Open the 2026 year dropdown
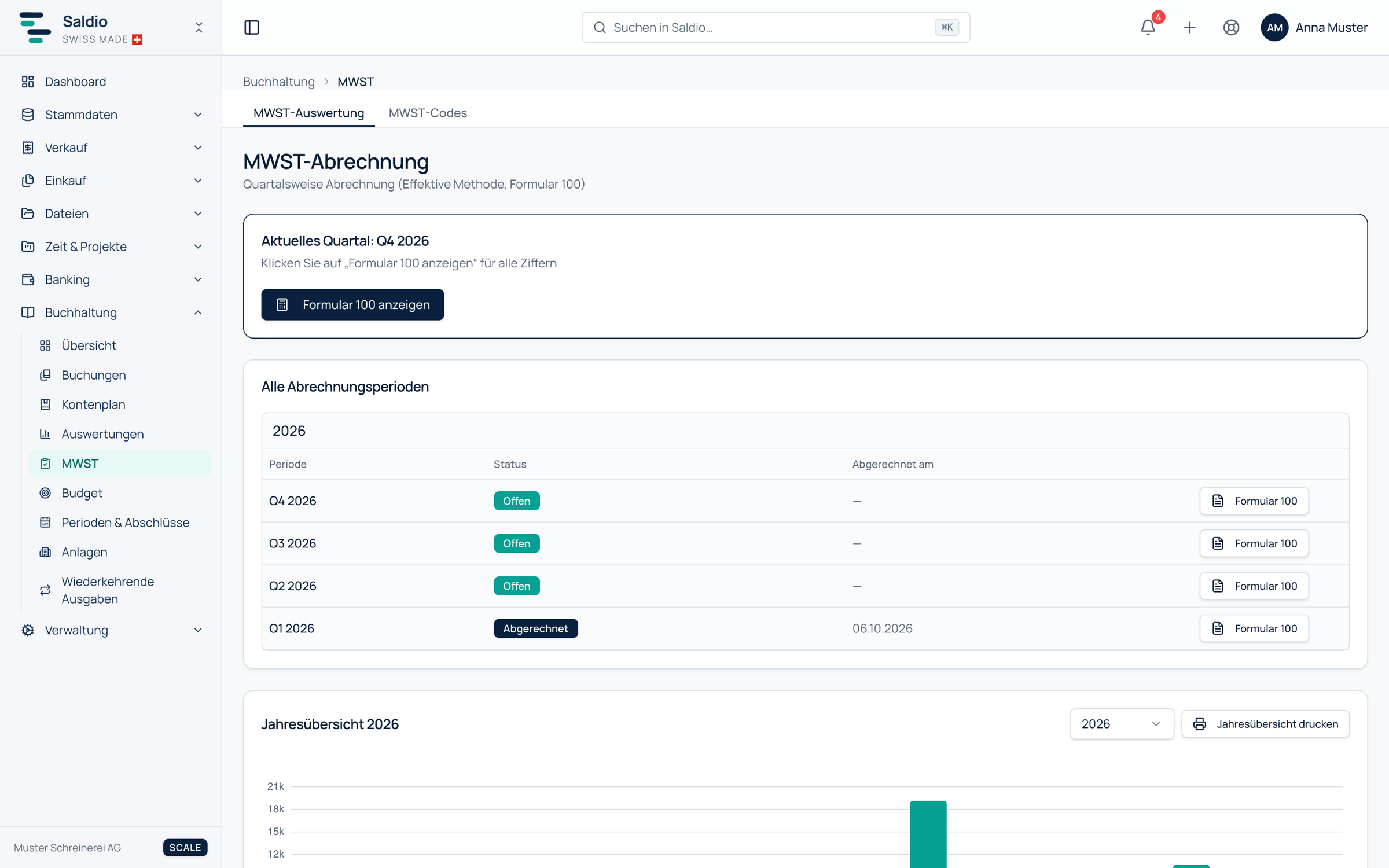Viewport: 1389px width, 868px height. pyautogui.click(x=1122, y=724)
